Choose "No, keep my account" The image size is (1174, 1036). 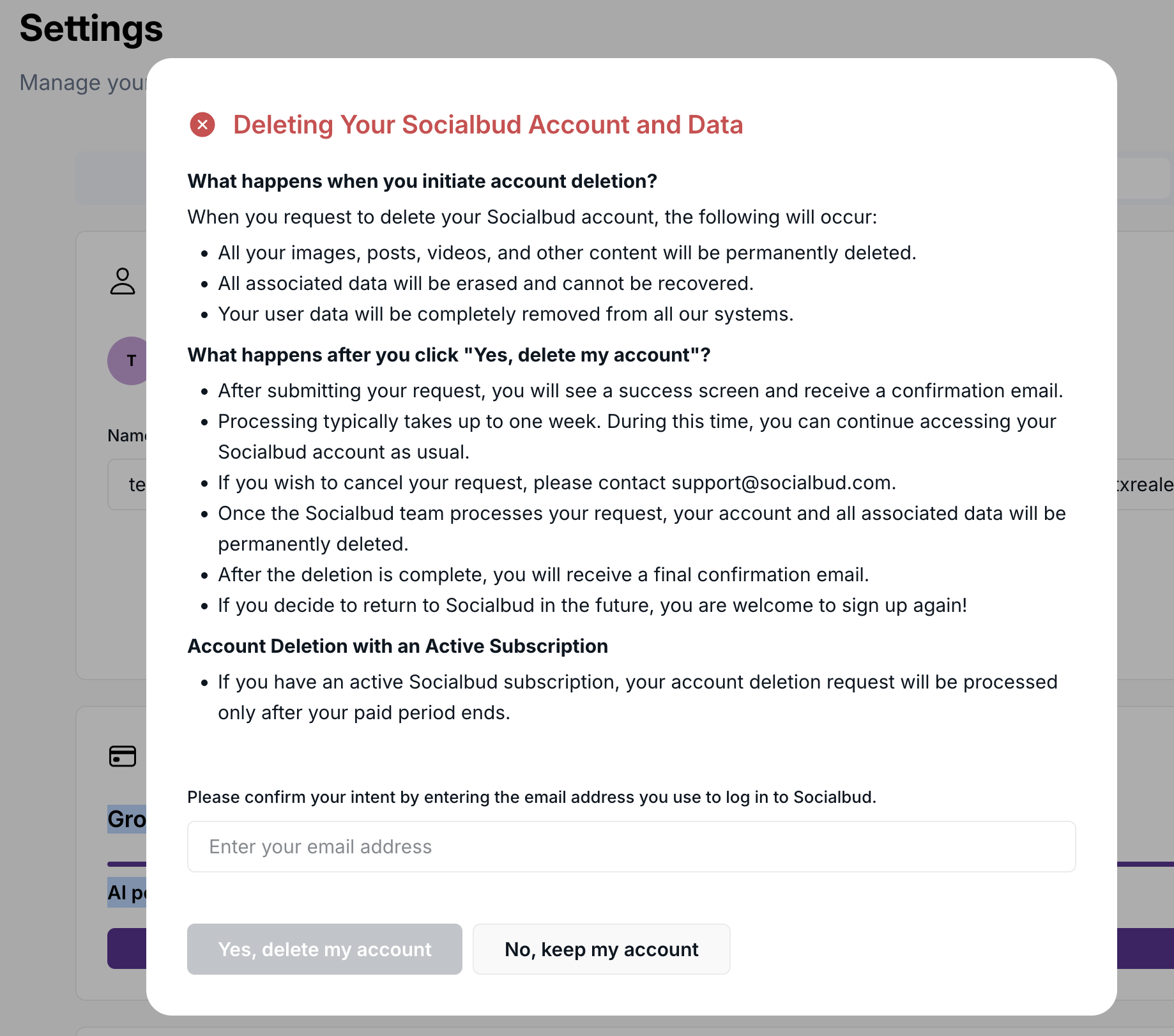(601, 949)
